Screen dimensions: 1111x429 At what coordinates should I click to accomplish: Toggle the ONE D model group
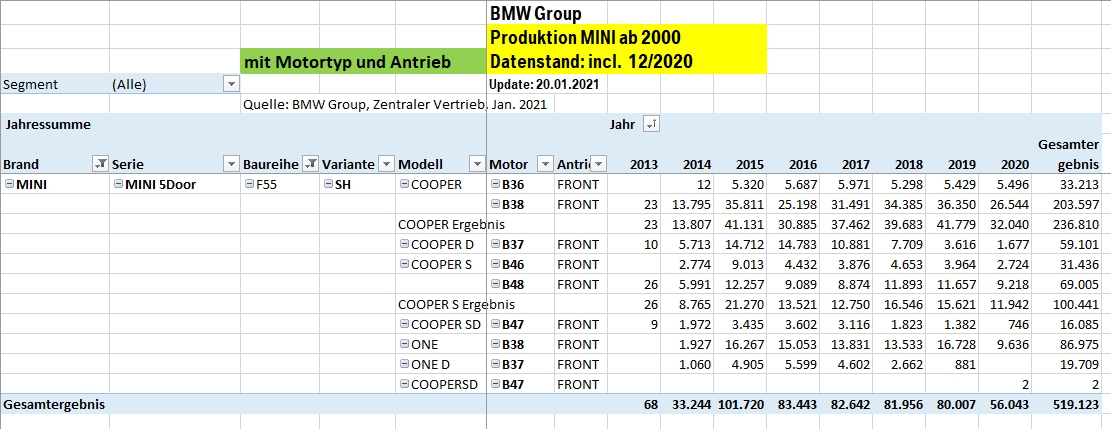405,364
